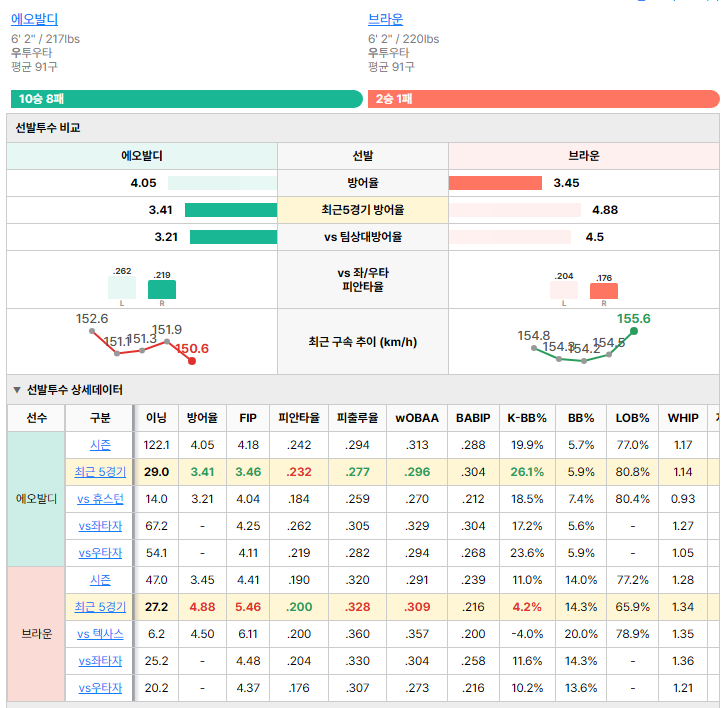Image resolution: width=726 pixels, height=708 pixels.
Task: Click the 4.88 value in comparison table
Action: 605,210
